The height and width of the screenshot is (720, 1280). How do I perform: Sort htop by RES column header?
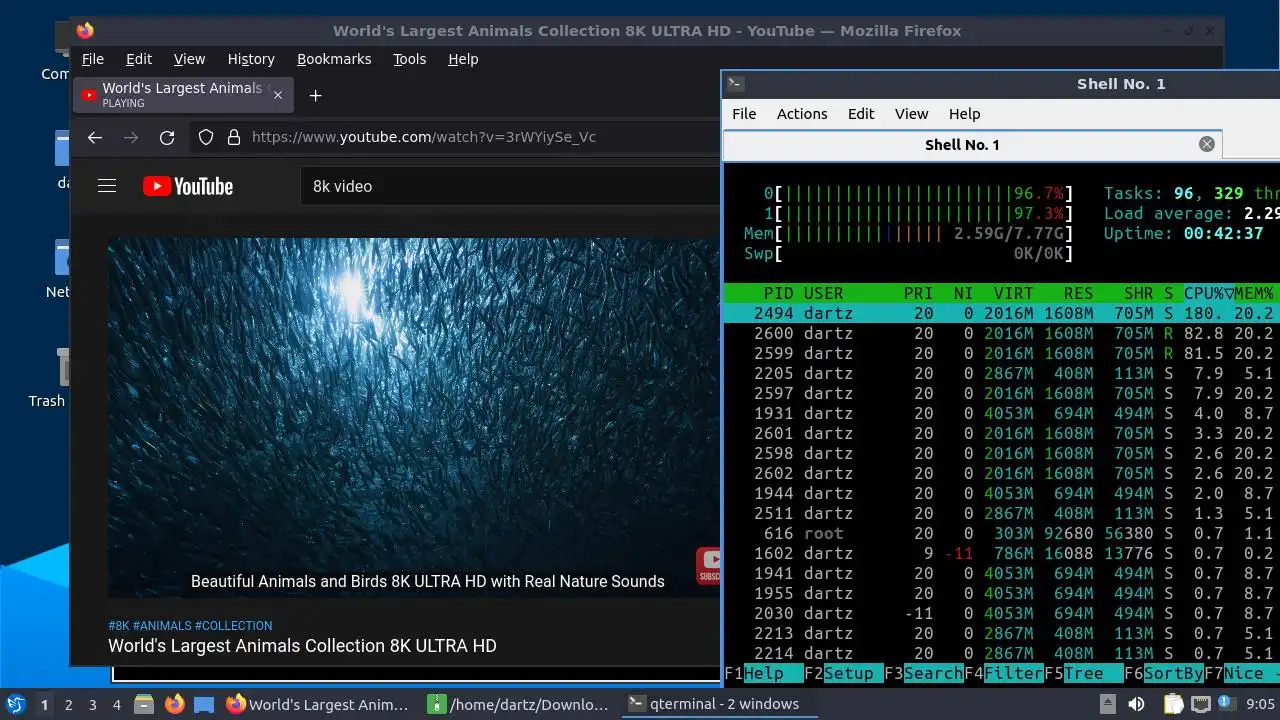[1078, 293]
